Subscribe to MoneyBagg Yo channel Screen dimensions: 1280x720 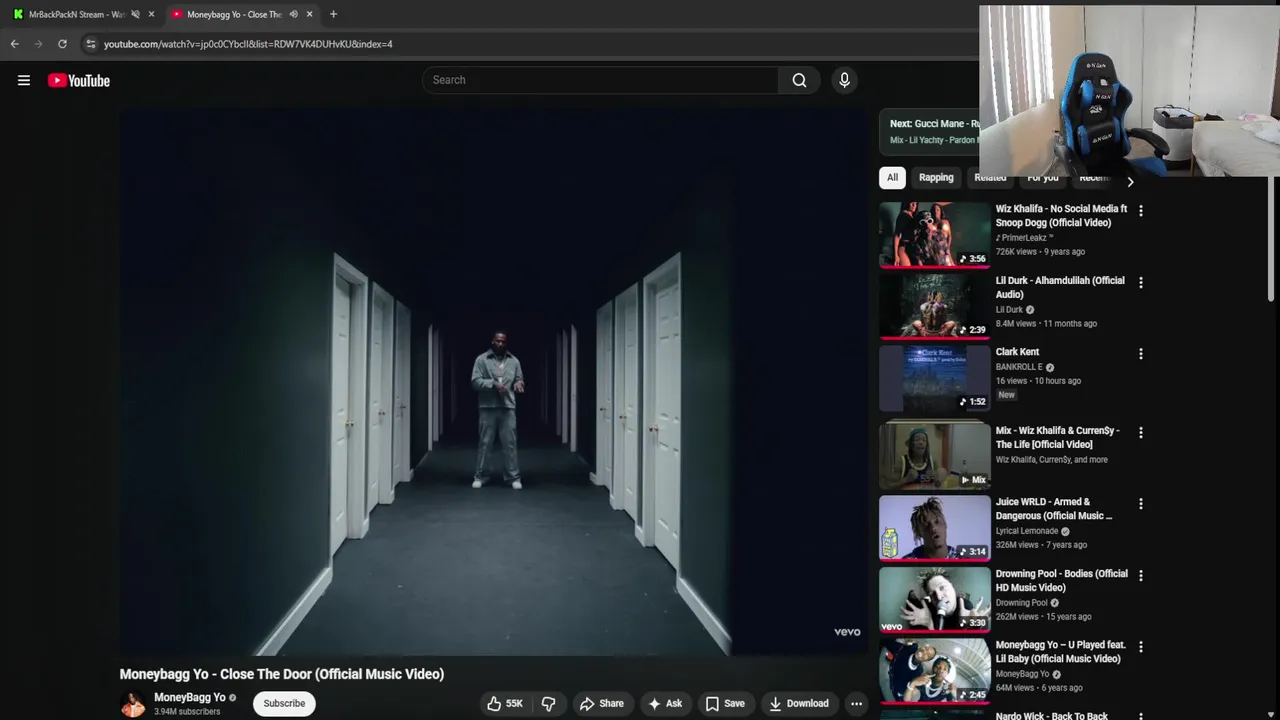click(x=284, y=704)
